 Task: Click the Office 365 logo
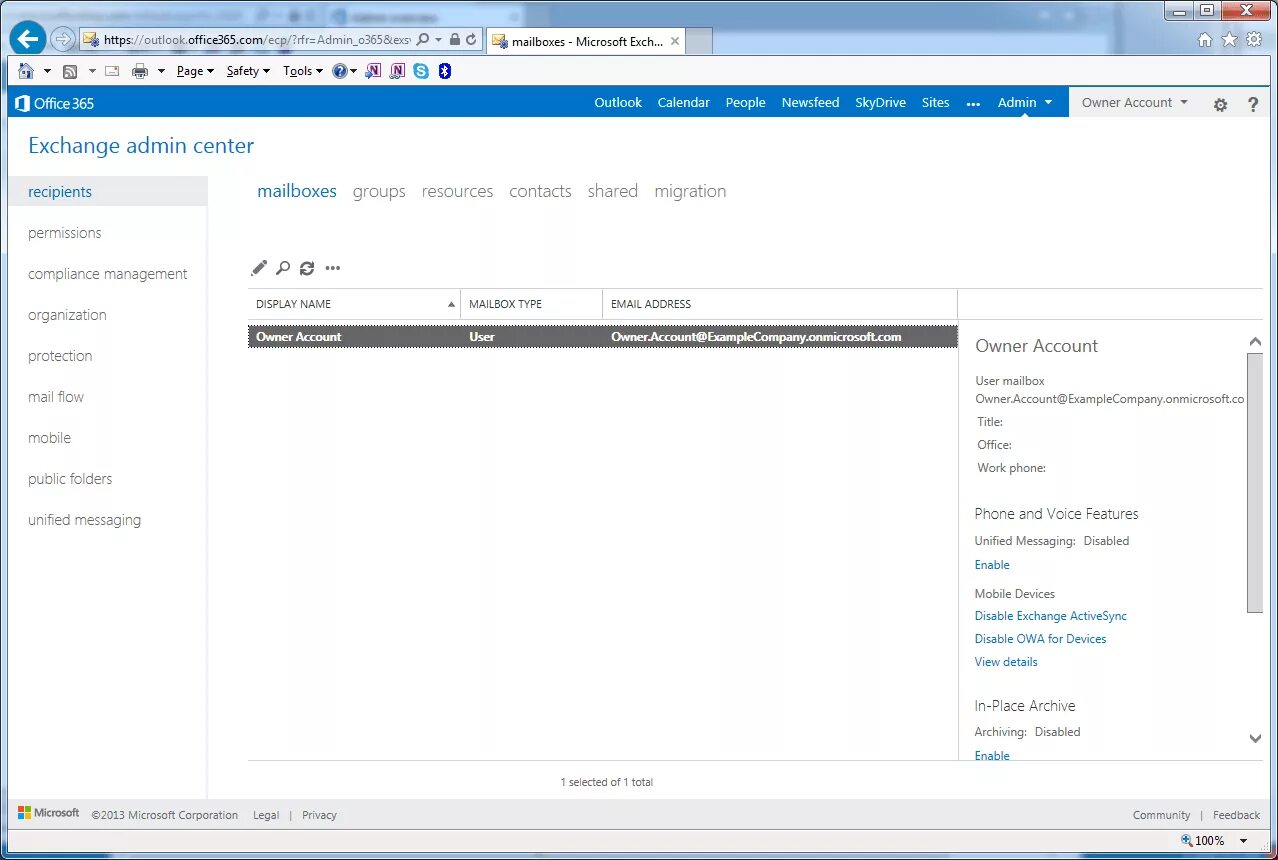(54, 103)
